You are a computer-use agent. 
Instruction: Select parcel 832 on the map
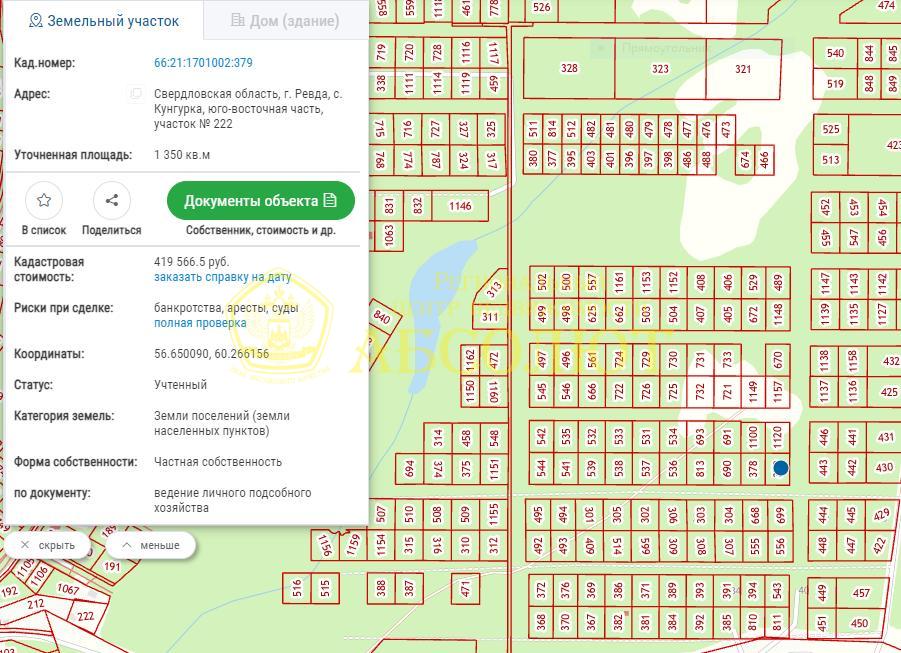[x=418, y=206]
